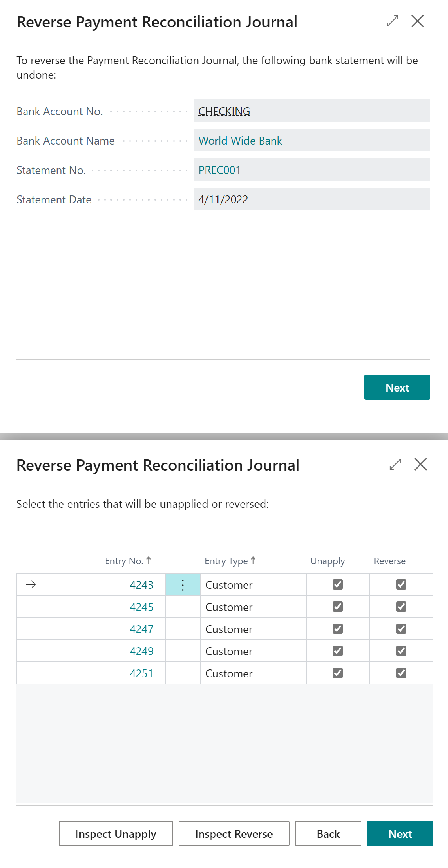448x868 pixels.
Task: Expand the top dialog with the arrows icon
Action: click(392, 22)
